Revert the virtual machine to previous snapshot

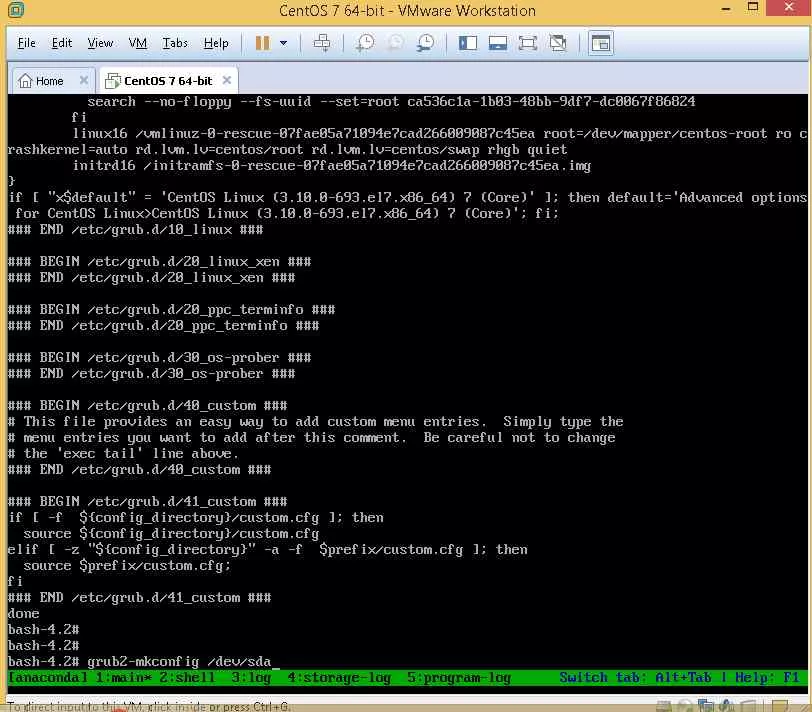396,43
